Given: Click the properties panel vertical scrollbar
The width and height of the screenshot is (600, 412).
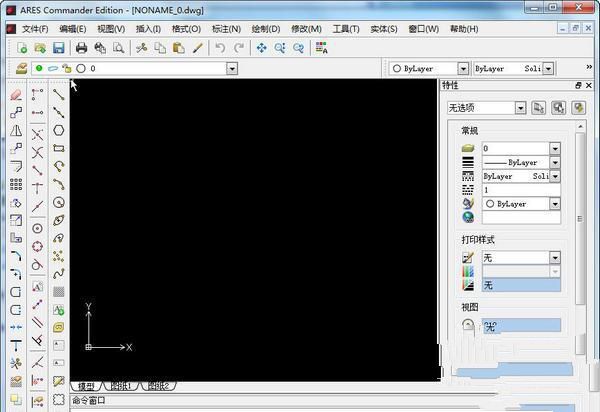Looking at the screenshot, I should [x=580, y=218].
